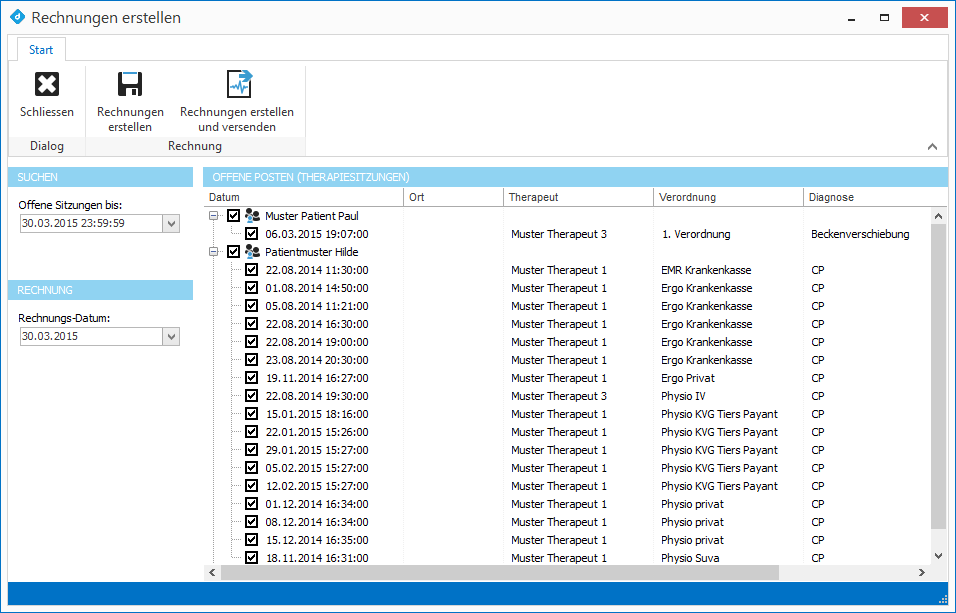
Task: Click the patient icon for Muster Patient Paul
Action: [252, 216]
